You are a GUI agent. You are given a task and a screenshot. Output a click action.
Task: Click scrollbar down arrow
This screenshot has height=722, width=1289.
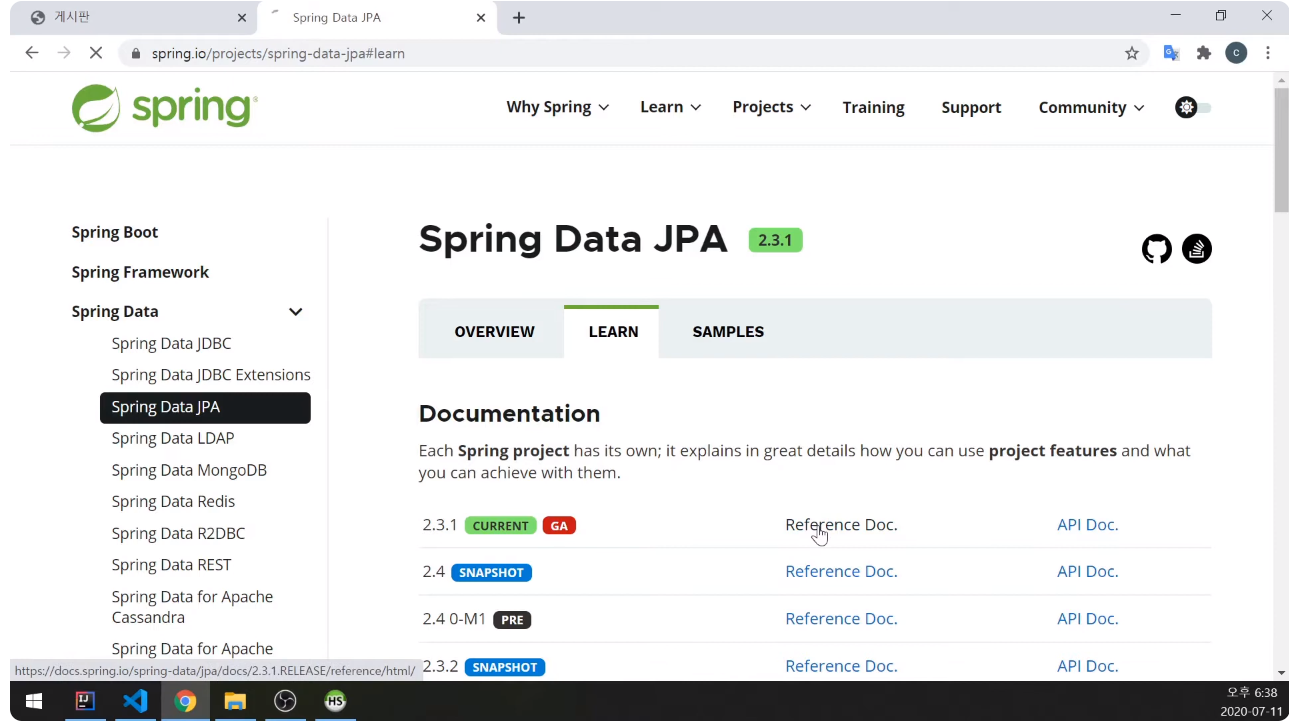[x=1281, y=673]
